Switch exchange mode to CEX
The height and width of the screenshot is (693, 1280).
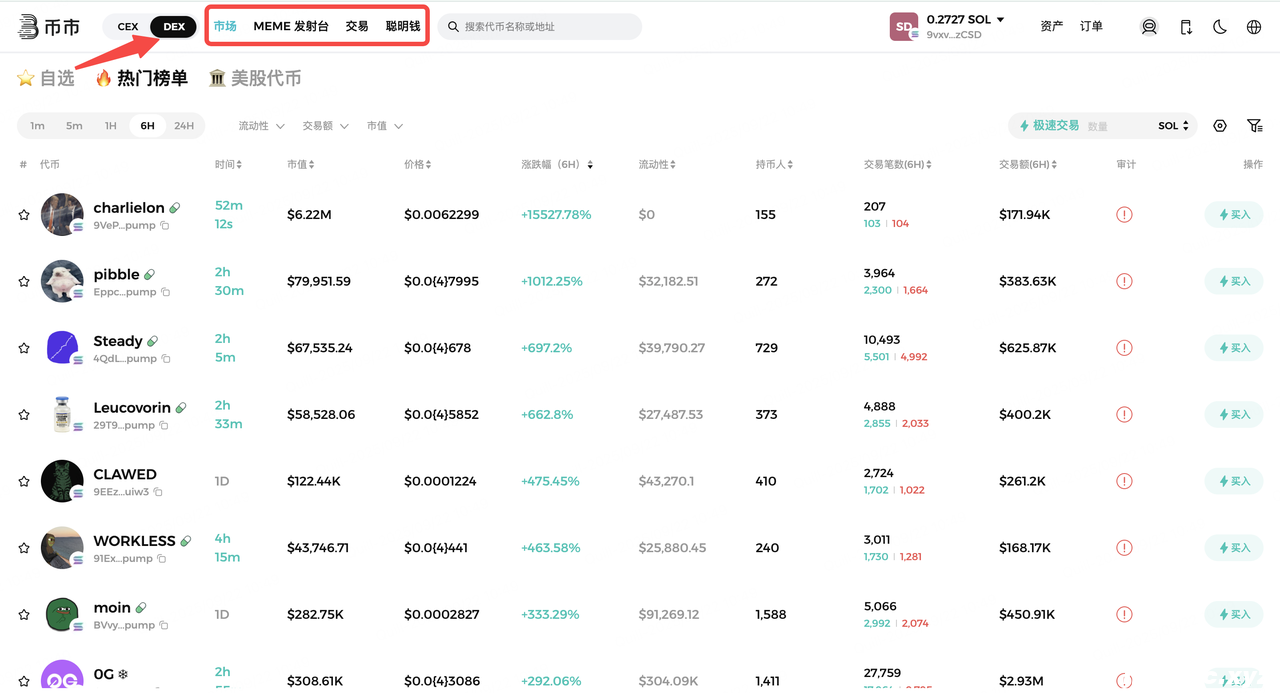coord(128,27)
